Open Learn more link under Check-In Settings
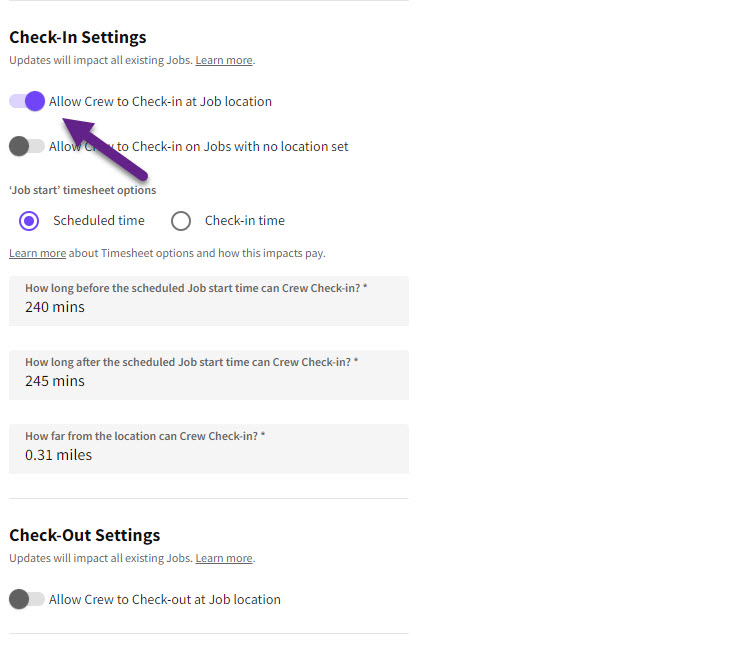Screen dimensions: 739x645 point(224,61)
